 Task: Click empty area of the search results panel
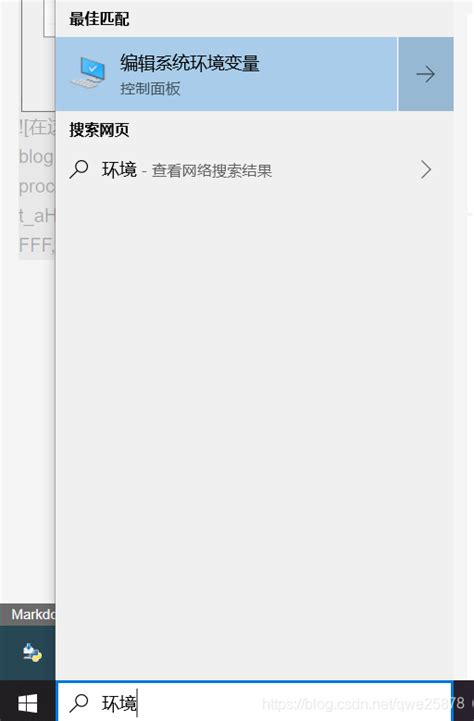point(254,414)
